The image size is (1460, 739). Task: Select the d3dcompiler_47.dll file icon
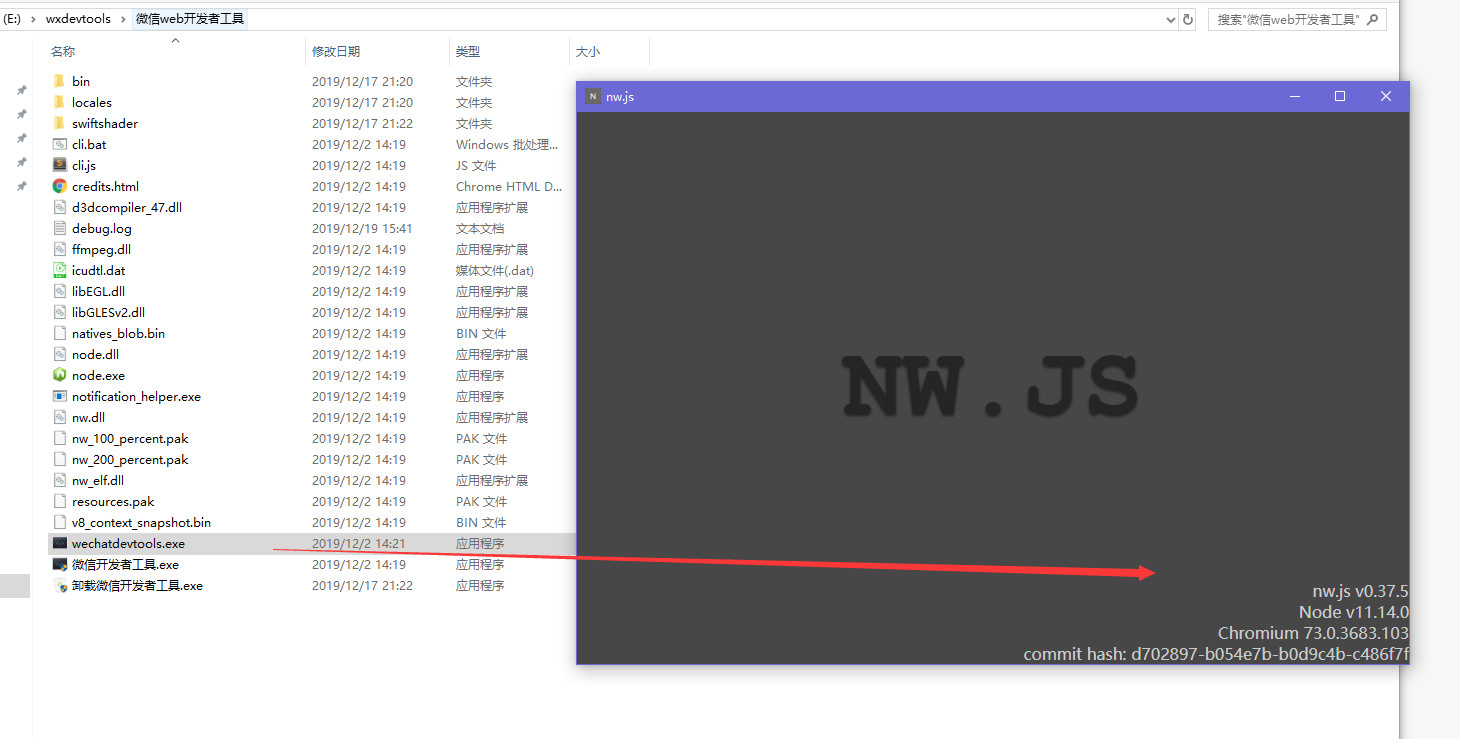tap(59, 207)
